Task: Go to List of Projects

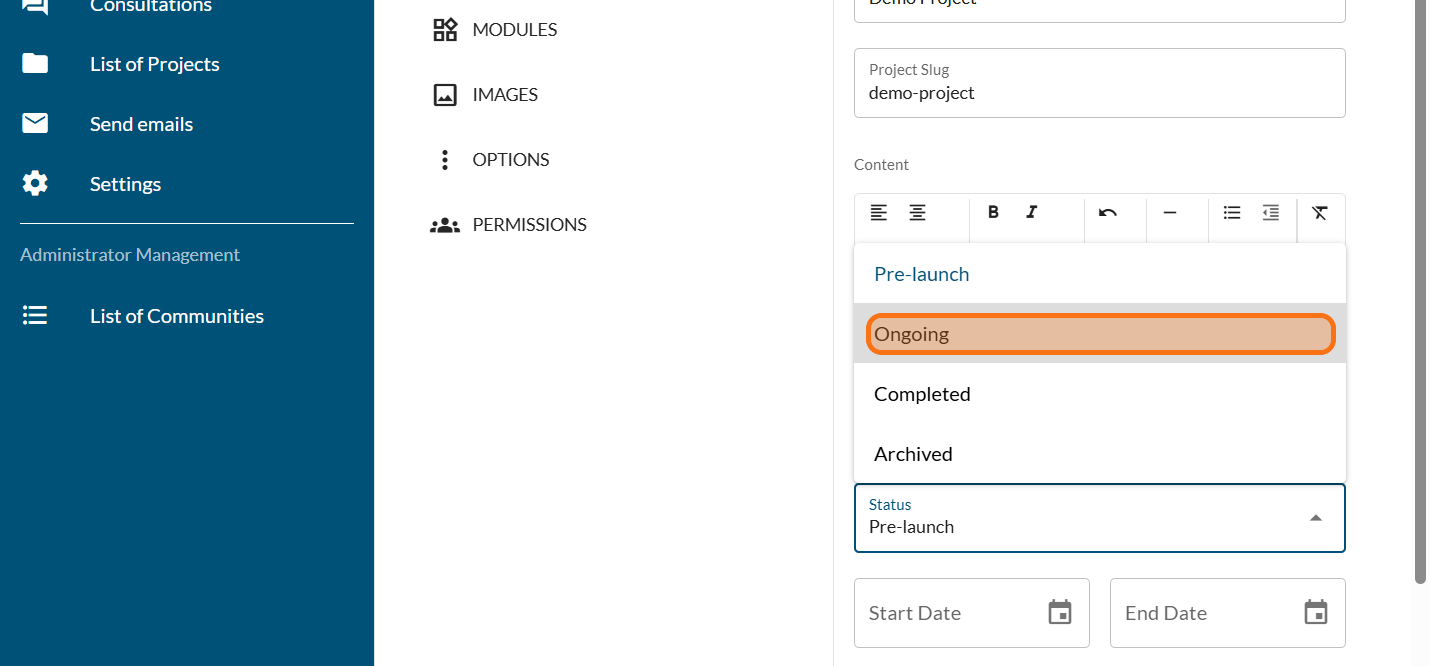Action: 154,64
